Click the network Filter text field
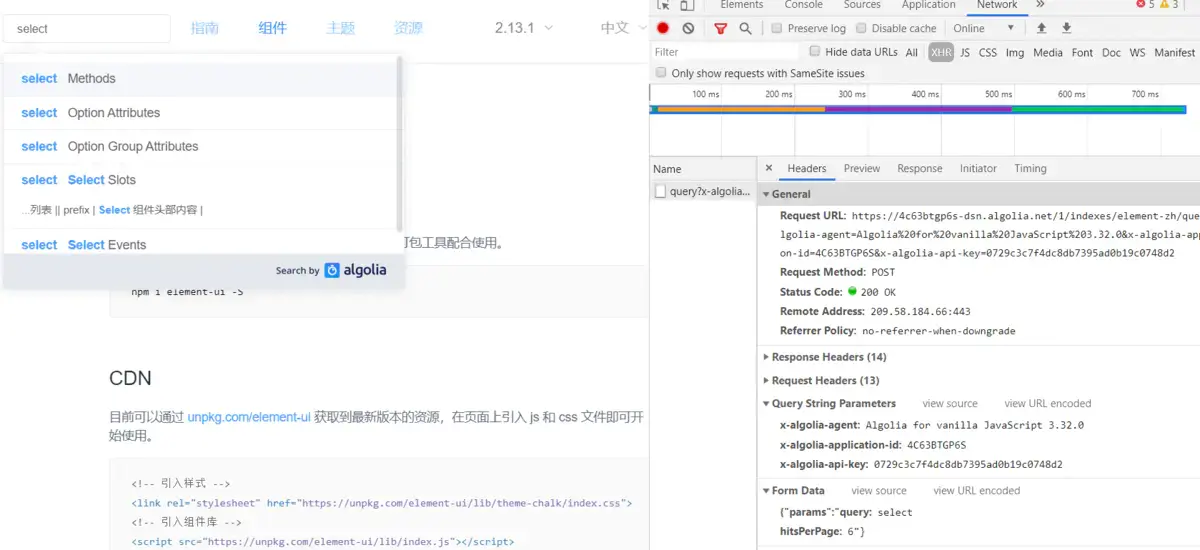The width and height of the screenshot is (1200, 550). [725, 52]
